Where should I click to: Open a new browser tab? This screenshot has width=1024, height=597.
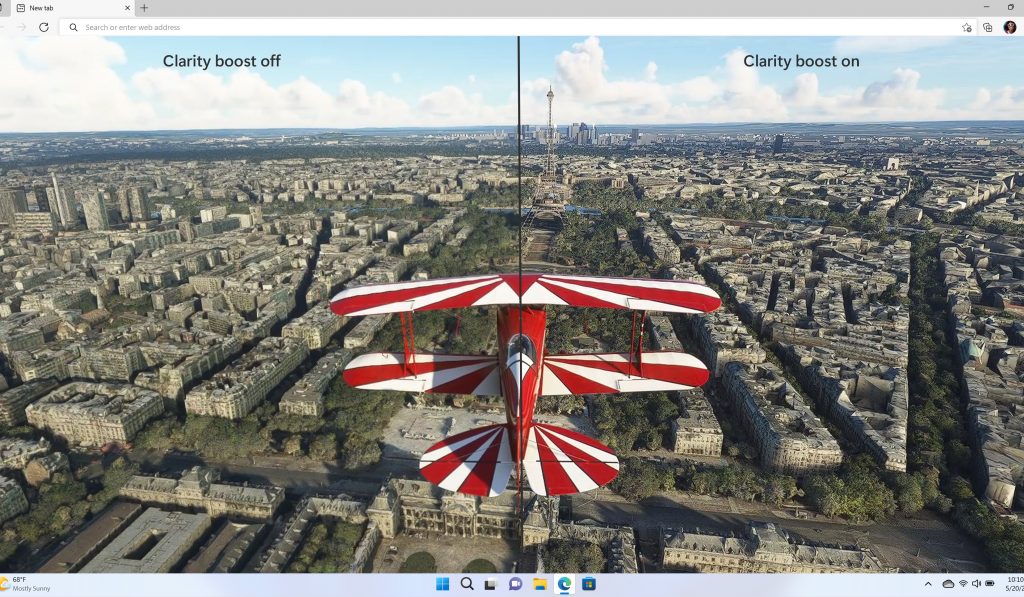[x=146, y=8]
